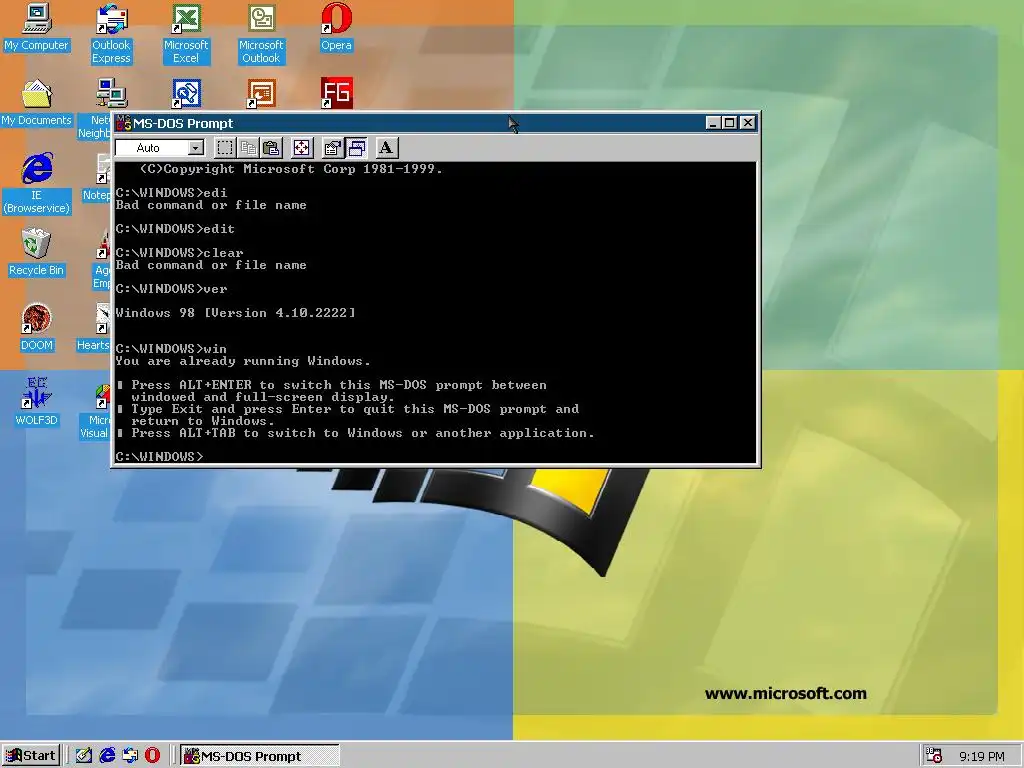The height and width of the screenshot is (768, 1024).
Task: Select the IE (Browservice) desktop icon
Action: pyautogui.click(x=36, y=184)
